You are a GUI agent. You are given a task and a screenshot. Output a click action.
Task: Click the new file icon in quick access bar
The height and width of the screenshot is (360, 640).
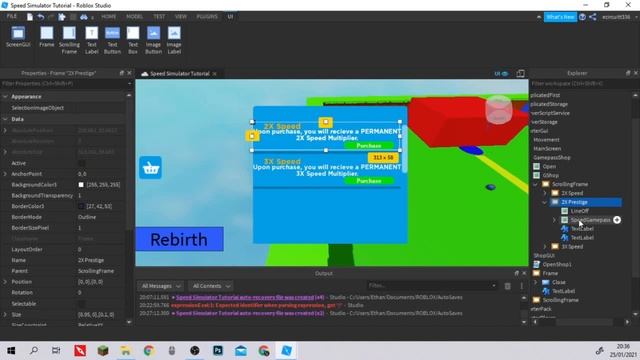coord(30,17)
